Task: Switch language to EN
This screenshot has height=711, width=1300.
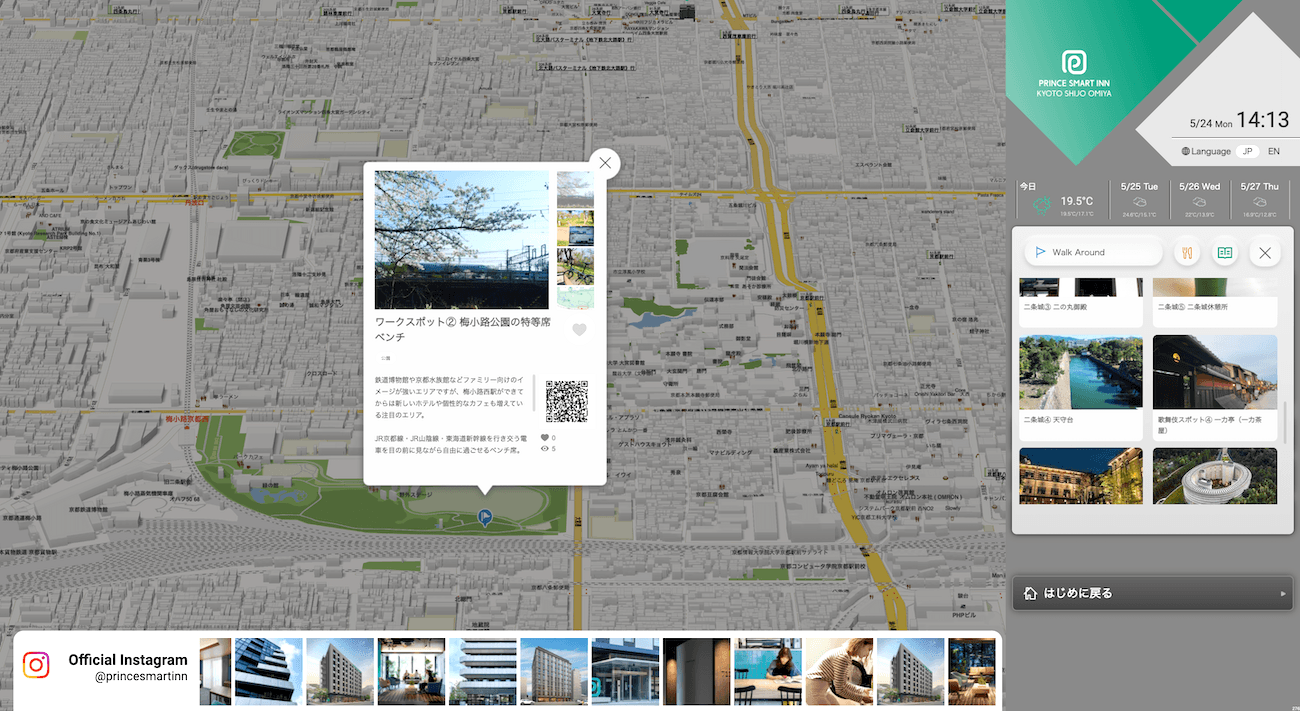Action: 1273,151
